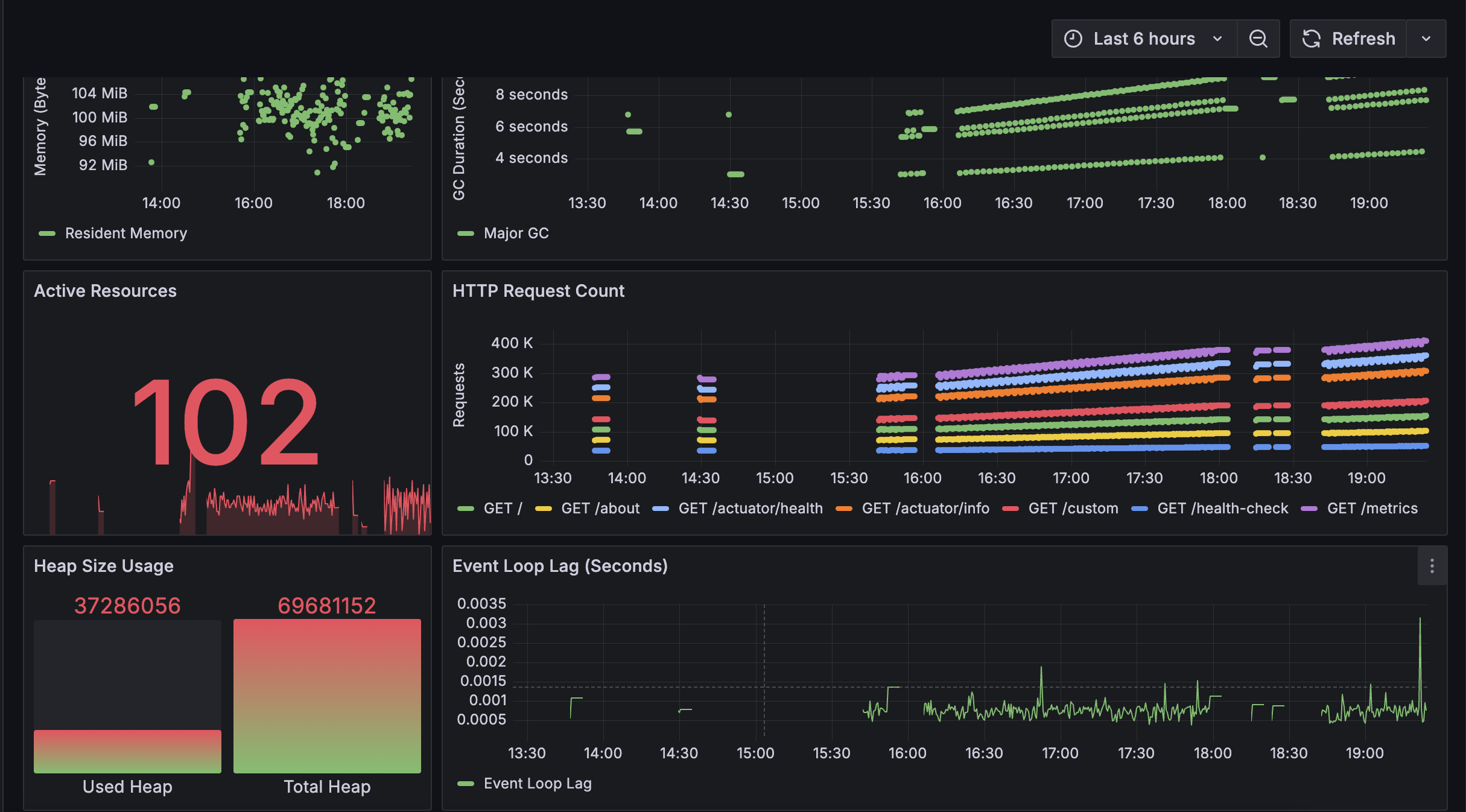Screen dimensions: 1466x812
Task: Open the HTTP Request Count panel title
Action: [538, 291]
